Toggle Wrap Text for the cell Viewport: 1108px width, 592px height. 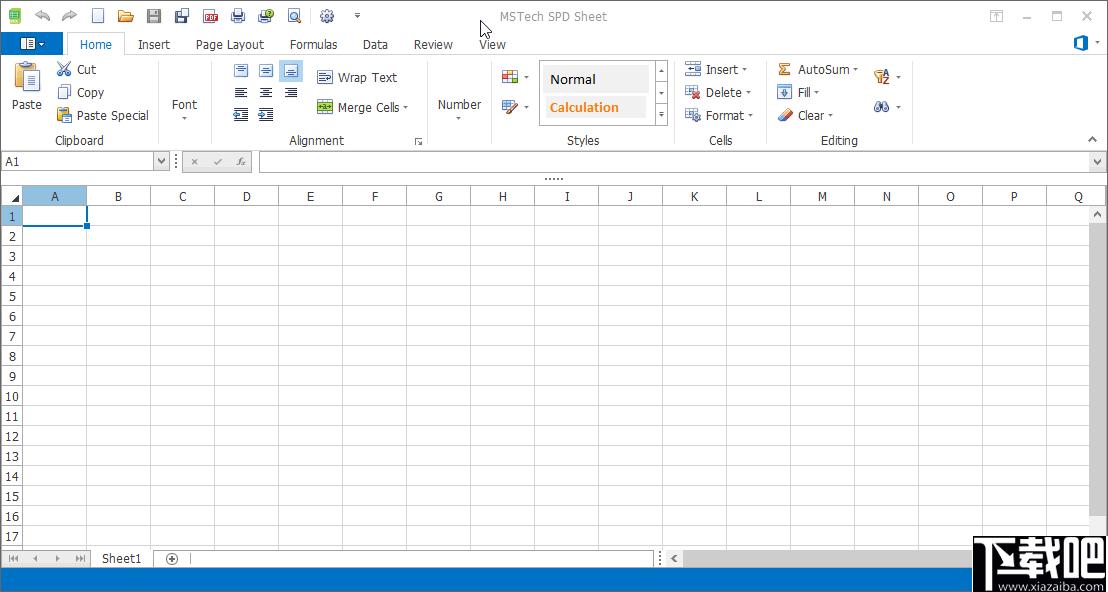(x=357, y=78)
